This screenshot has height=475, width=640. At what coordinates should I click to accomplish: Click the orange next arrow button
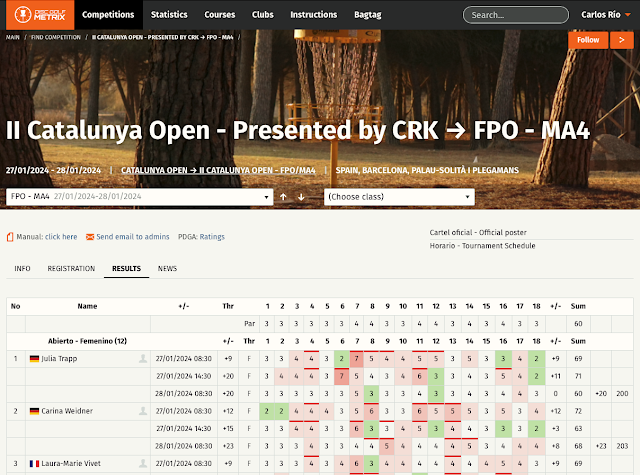tap(622, 40)
